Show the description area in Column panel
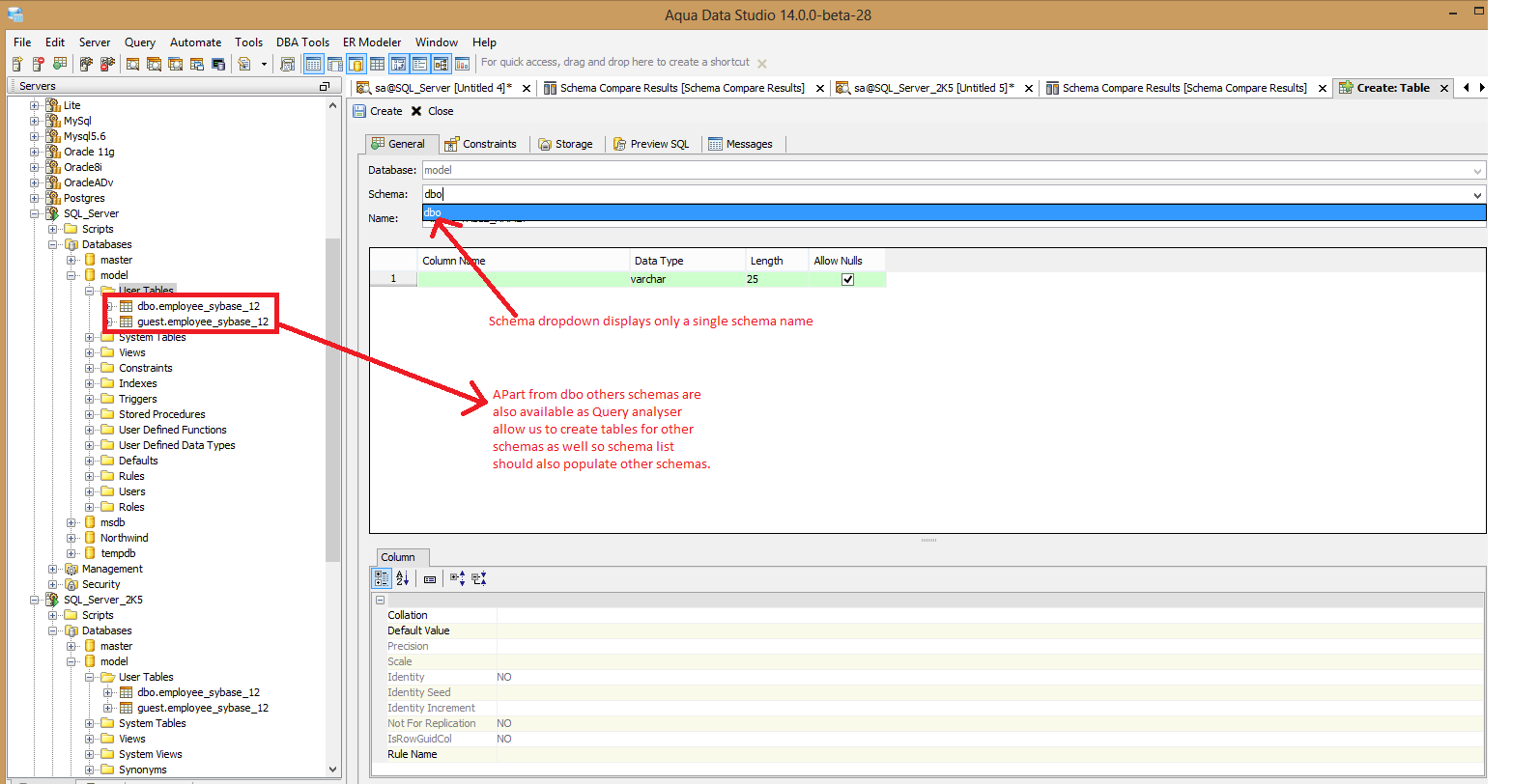 coord(430,579)
